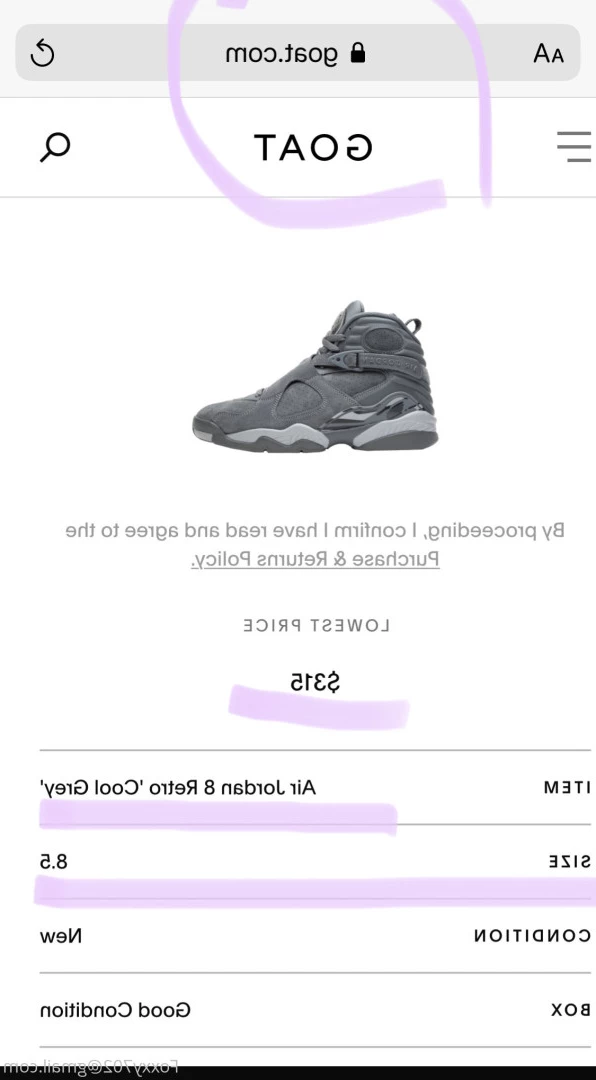Tap the CONDITION row label
This screenshot has height=1080, width=596.
(x=532, y=936)
